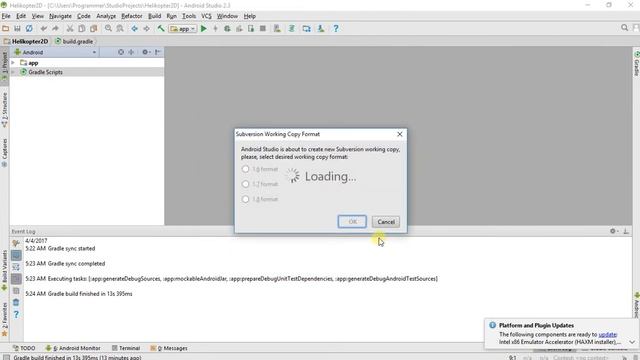Expand the Platform and Plugin Updates notification

[632, 342]
